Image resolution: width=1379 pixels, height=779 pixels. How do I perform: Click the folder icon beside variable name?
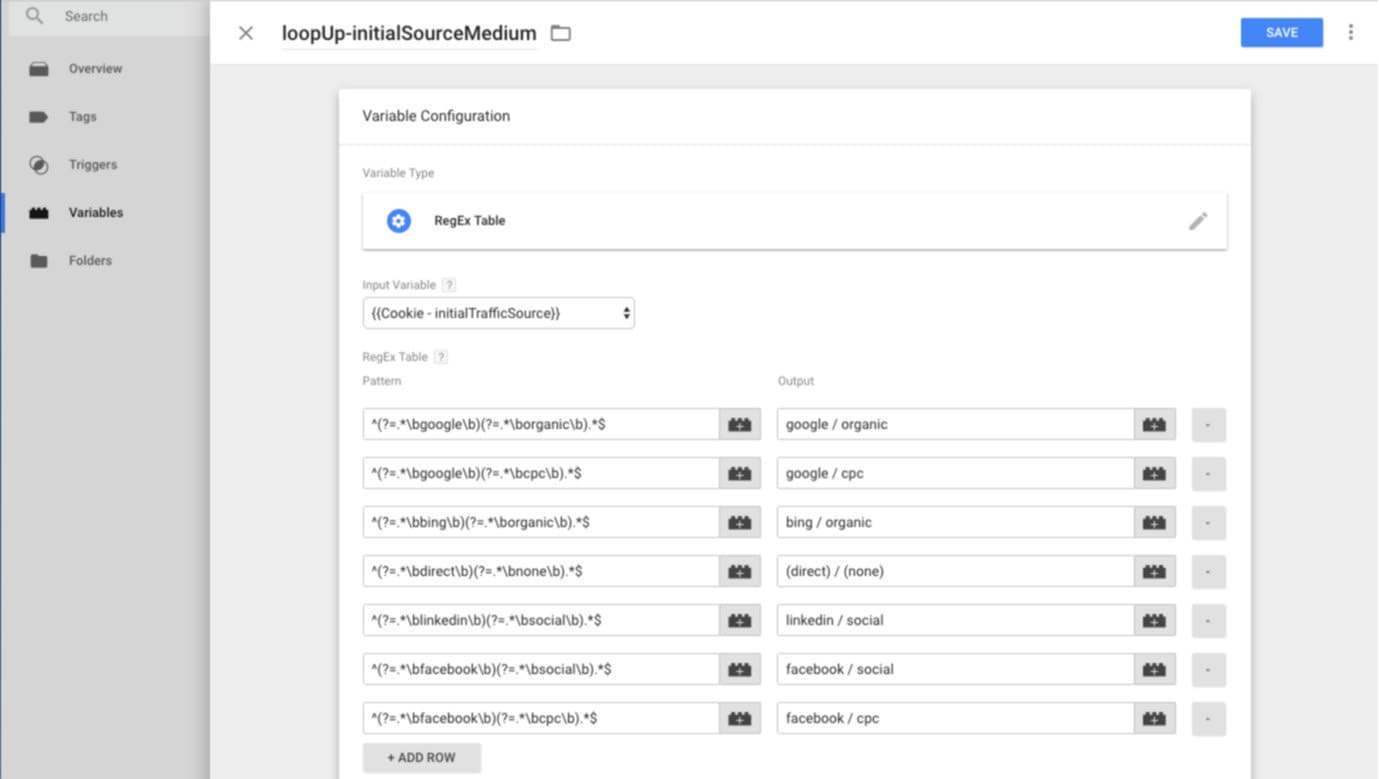point(561,33)
